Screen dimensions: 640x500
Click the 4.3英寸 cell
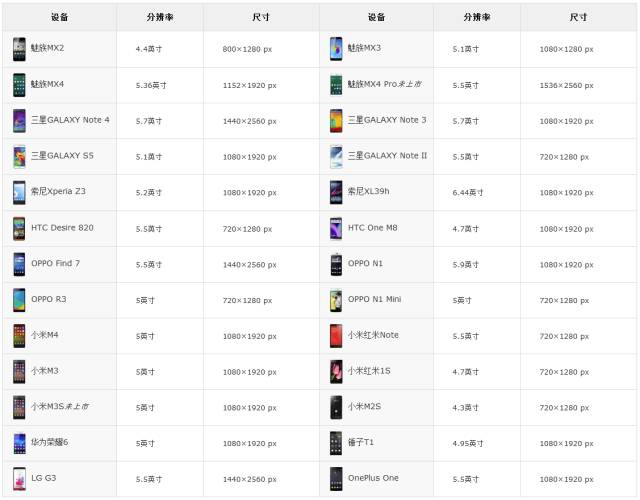465,407
